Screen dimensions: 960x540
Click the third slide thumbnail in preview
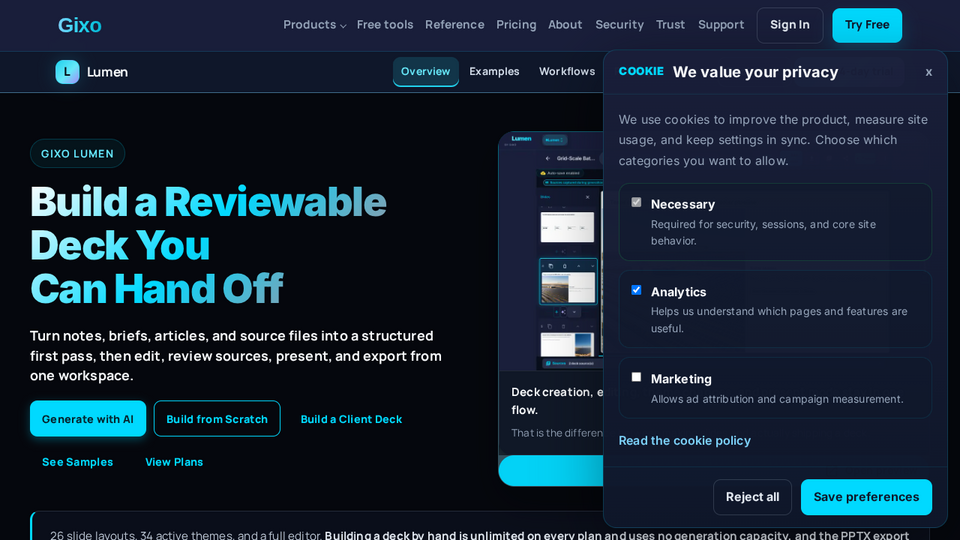coord(567,344)
